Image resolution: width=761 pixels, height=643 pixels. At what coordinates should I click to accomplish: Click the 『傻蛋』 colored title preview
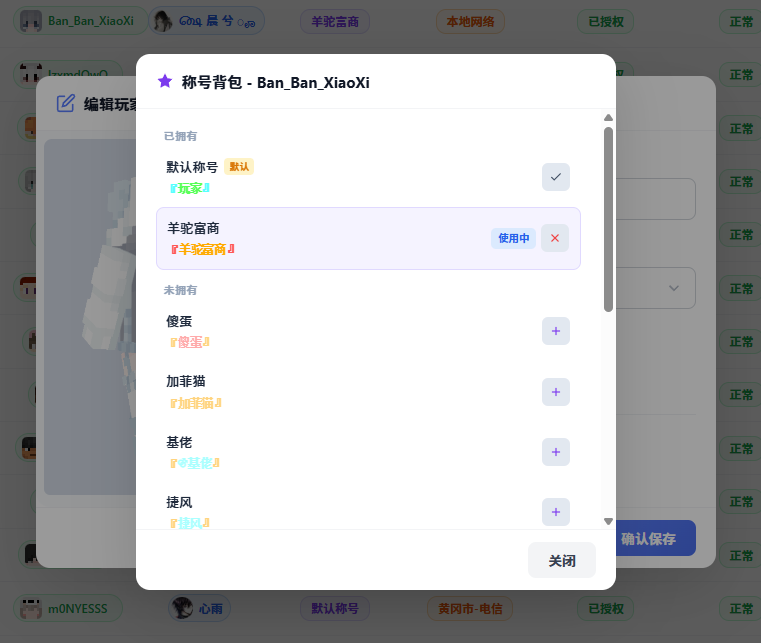tap(190, 343)
